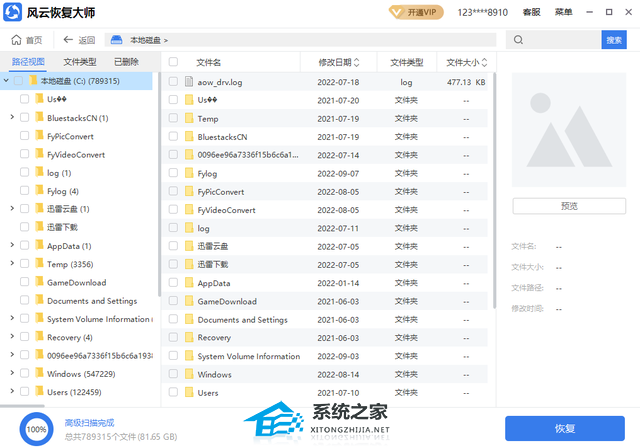Click the 开通VIP button

tap(416, 12)
